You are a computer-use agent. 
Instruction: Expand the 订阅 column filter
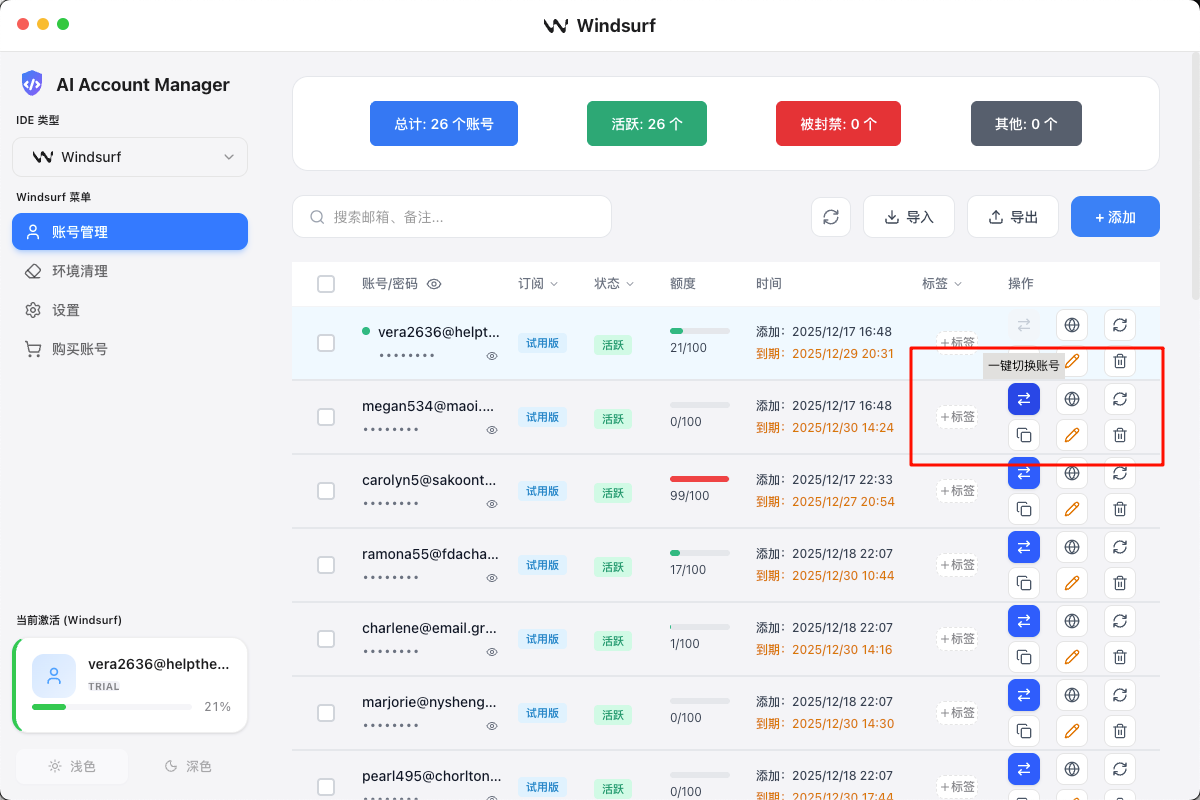tap(538, 284)
